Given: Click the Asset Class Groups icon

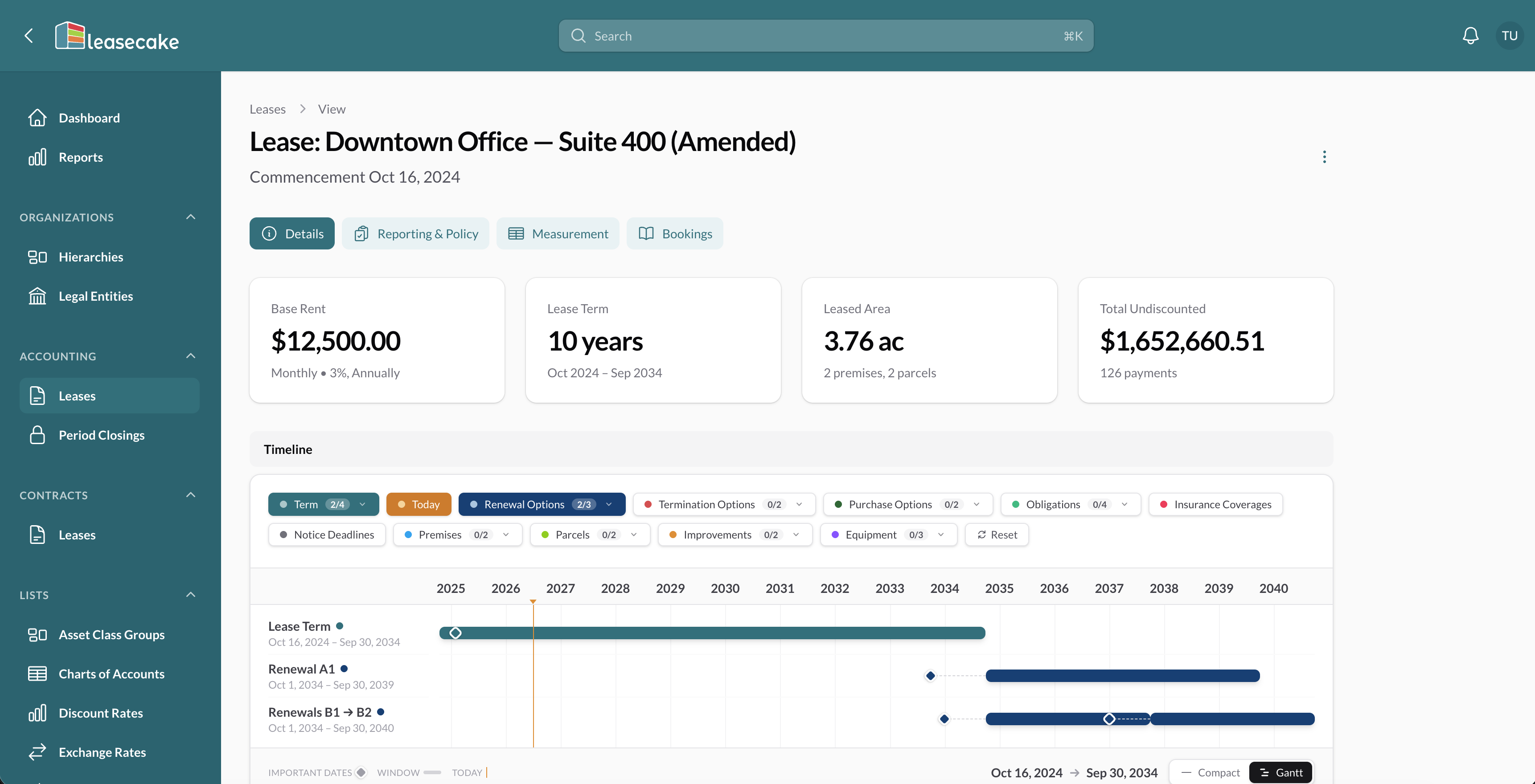Looking at the screenshot, I should pyautogui.click(x=37, y=634).
